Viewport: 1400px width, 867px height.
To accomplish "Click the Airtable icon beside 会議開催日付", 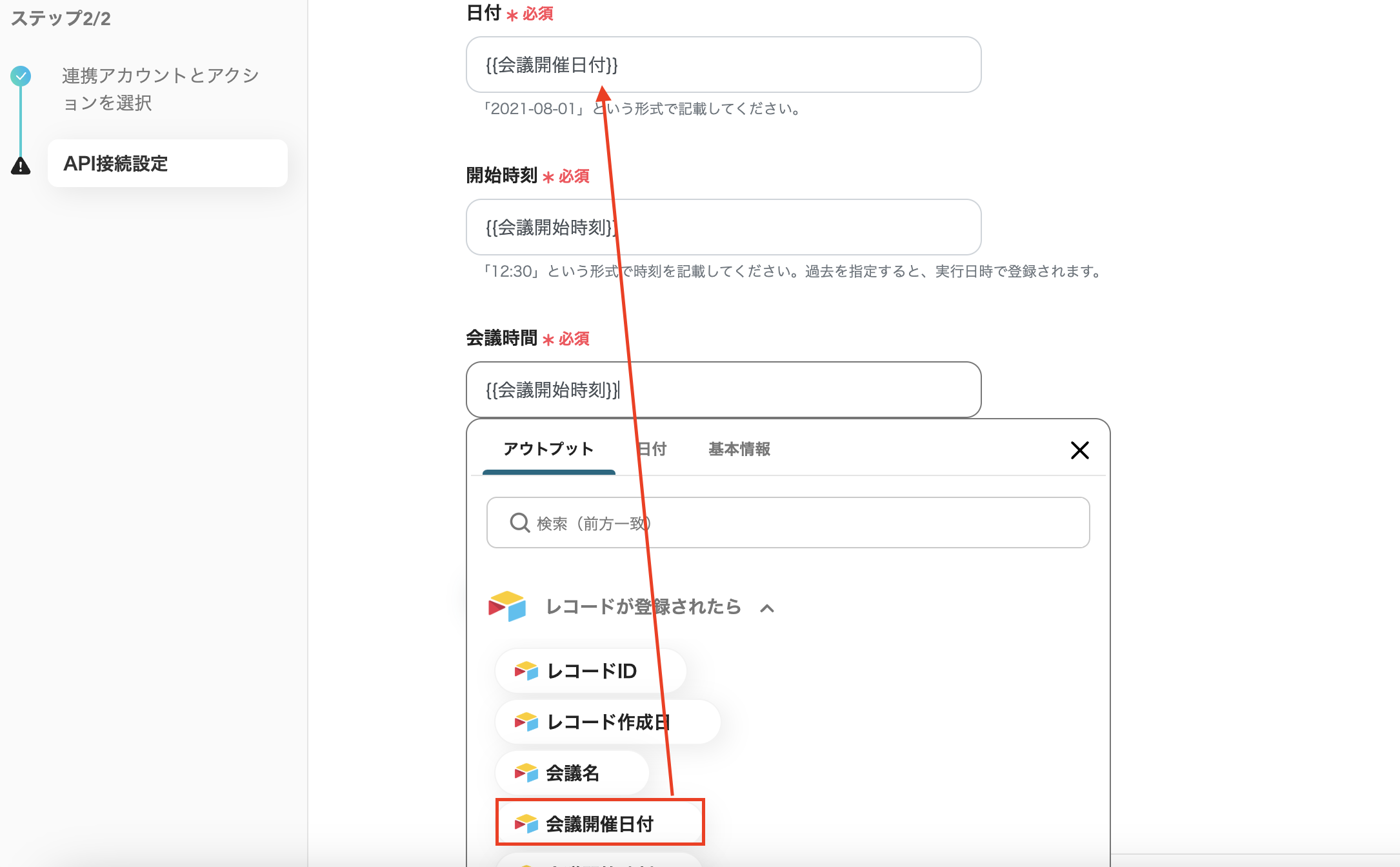I will click(526, 823).
